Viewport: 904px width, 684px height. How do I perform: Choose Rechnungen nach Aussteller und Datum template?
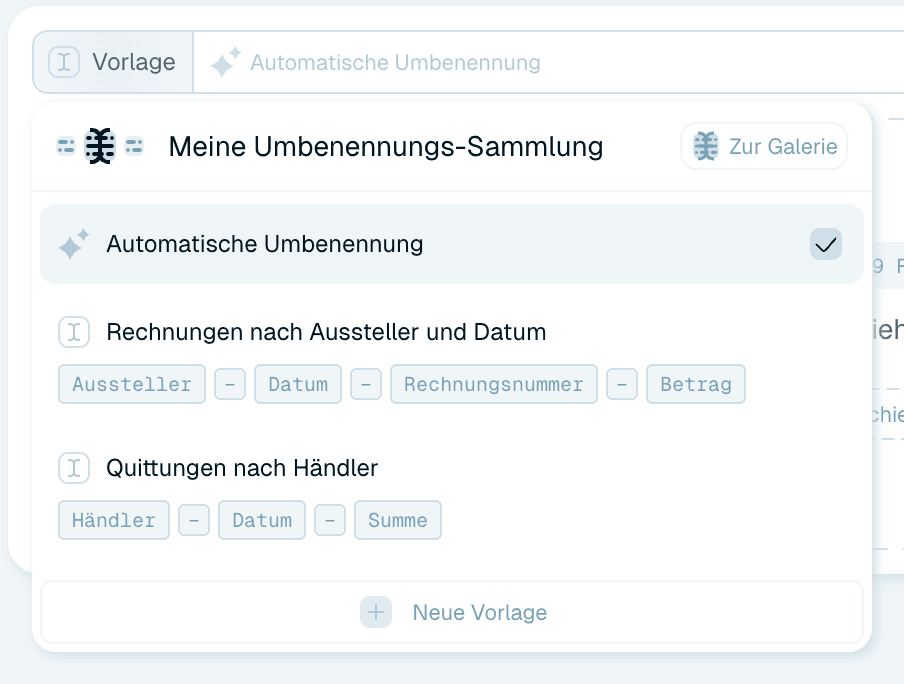coord(326,332)
